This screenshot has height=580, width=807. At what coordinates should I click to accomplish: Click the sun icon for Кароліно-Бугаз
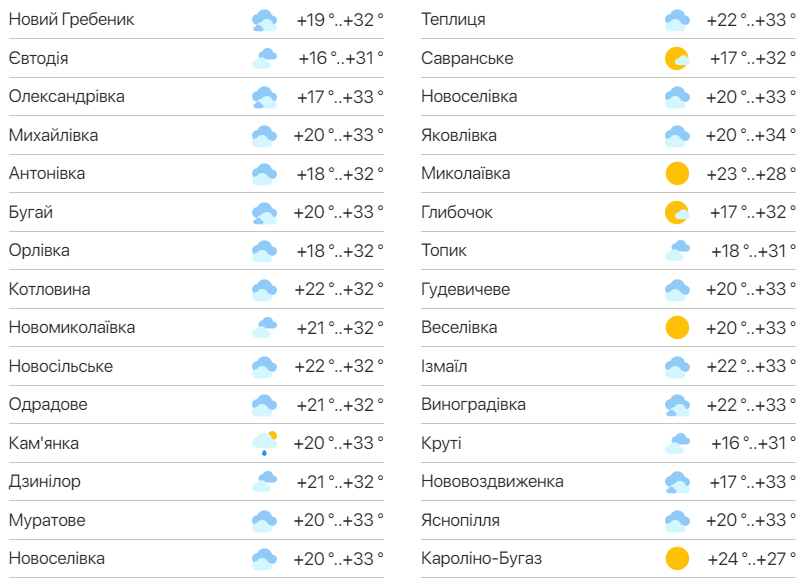click(678, 558)
